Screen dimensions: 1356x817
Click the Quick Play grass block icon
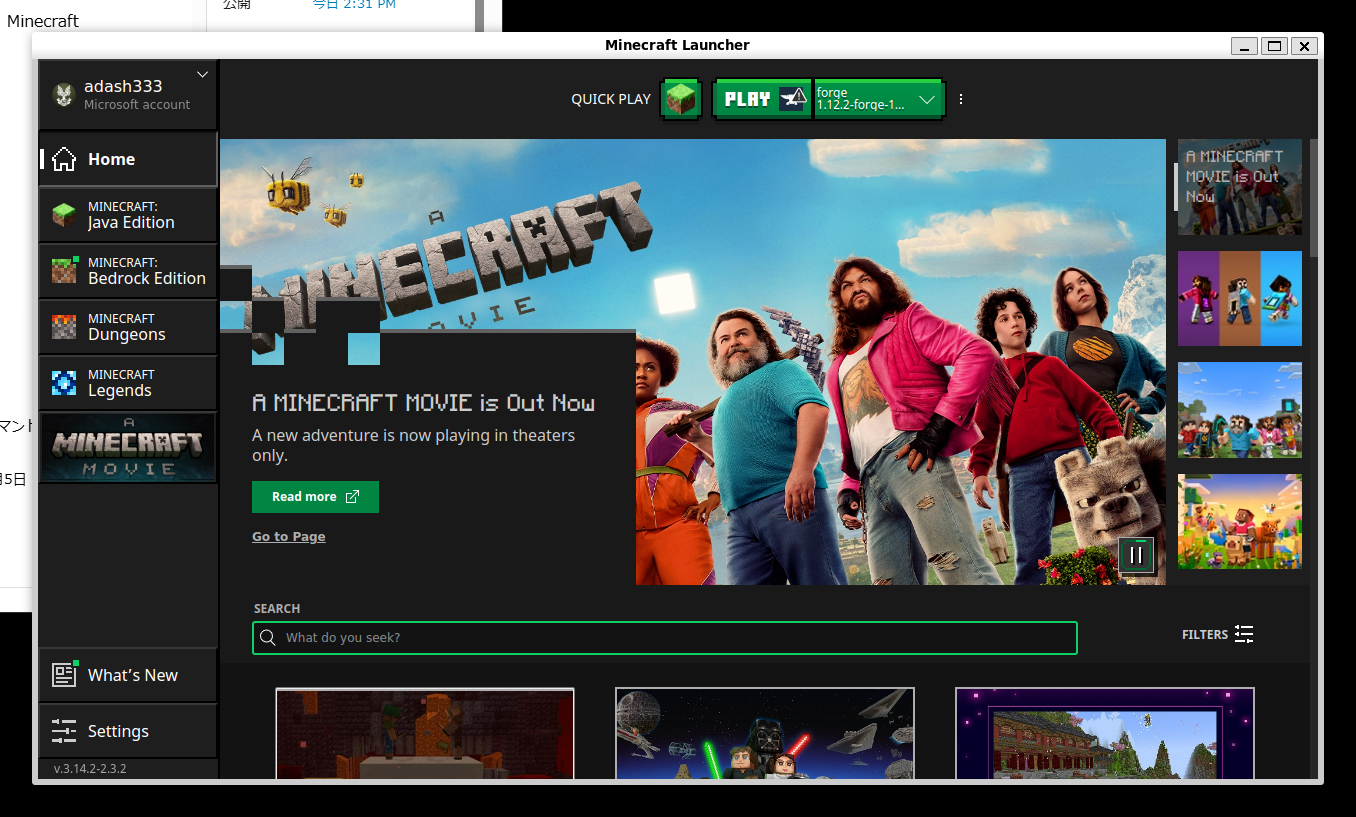[x=681, y=99]
